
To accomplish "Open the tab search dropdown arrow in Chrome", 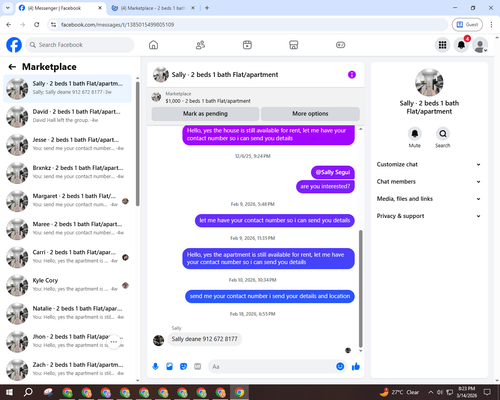I will (x=8, y=8).
